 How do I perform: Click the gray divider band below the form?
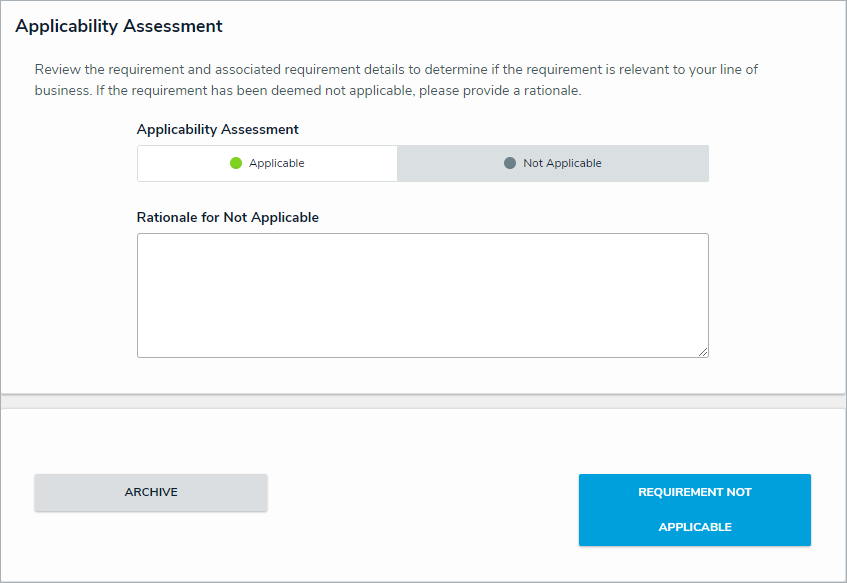click(x=423, y=401)
